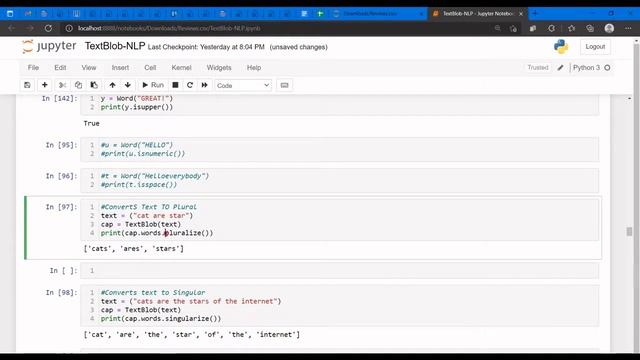This screenshot has height=360, width=640.
Task: Rename the notebook title TextBlob-NLP
Action: pyautogui.click(x=115, y=47)
